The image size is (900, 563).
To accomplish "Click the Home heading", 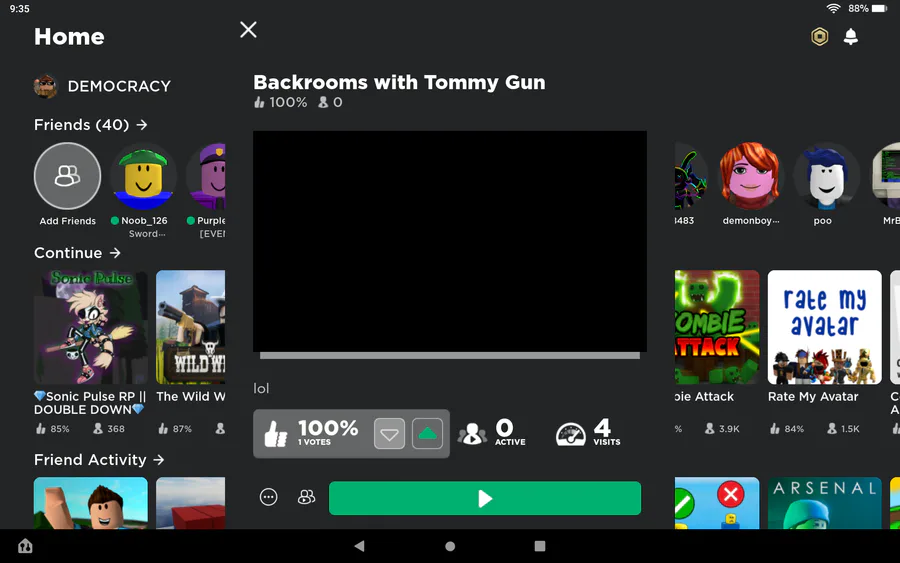I will pyautogui.click(x=69, y=37).
